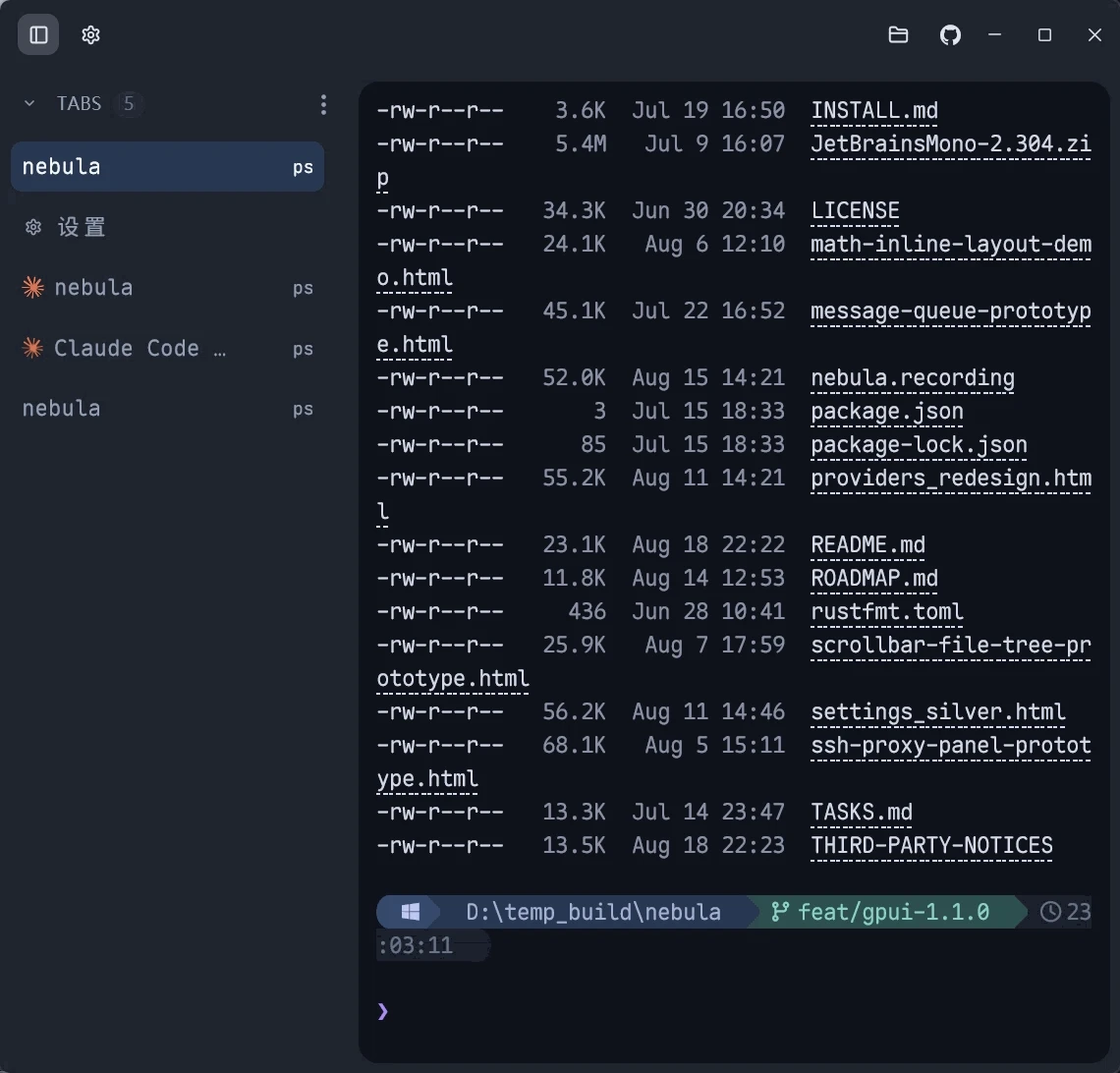
Task: Click the wrapped text o.html
Action: (415, 278)
